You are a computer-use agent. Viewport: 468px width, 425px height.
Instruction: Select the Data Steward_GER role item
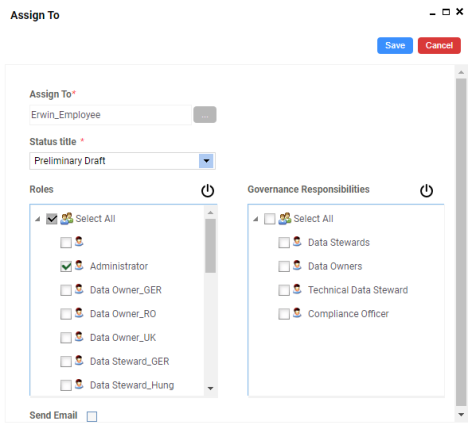coord(129,361)
